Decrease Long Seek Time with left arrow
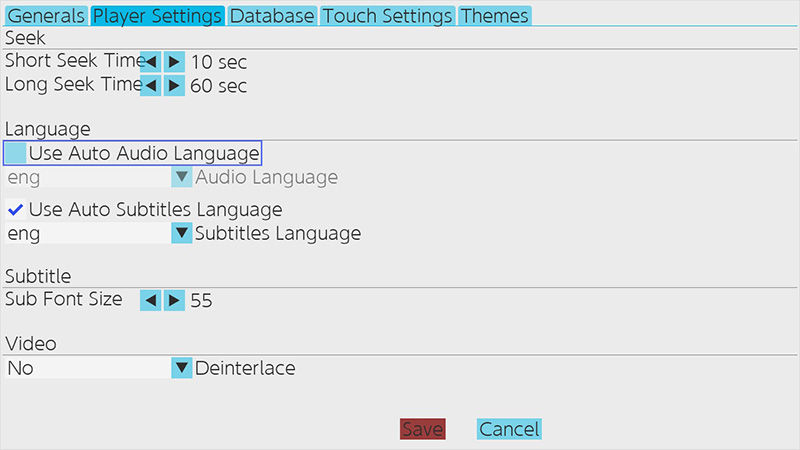Image resolution: width=800 pixels, height=450 pixels. [x=151, y=85]
